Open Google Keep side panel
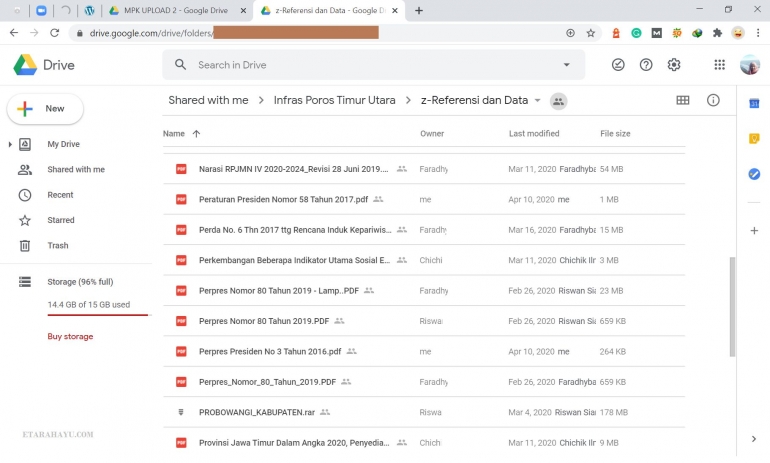This screenshot has width=770, height=463. click(x=754, y=138)
